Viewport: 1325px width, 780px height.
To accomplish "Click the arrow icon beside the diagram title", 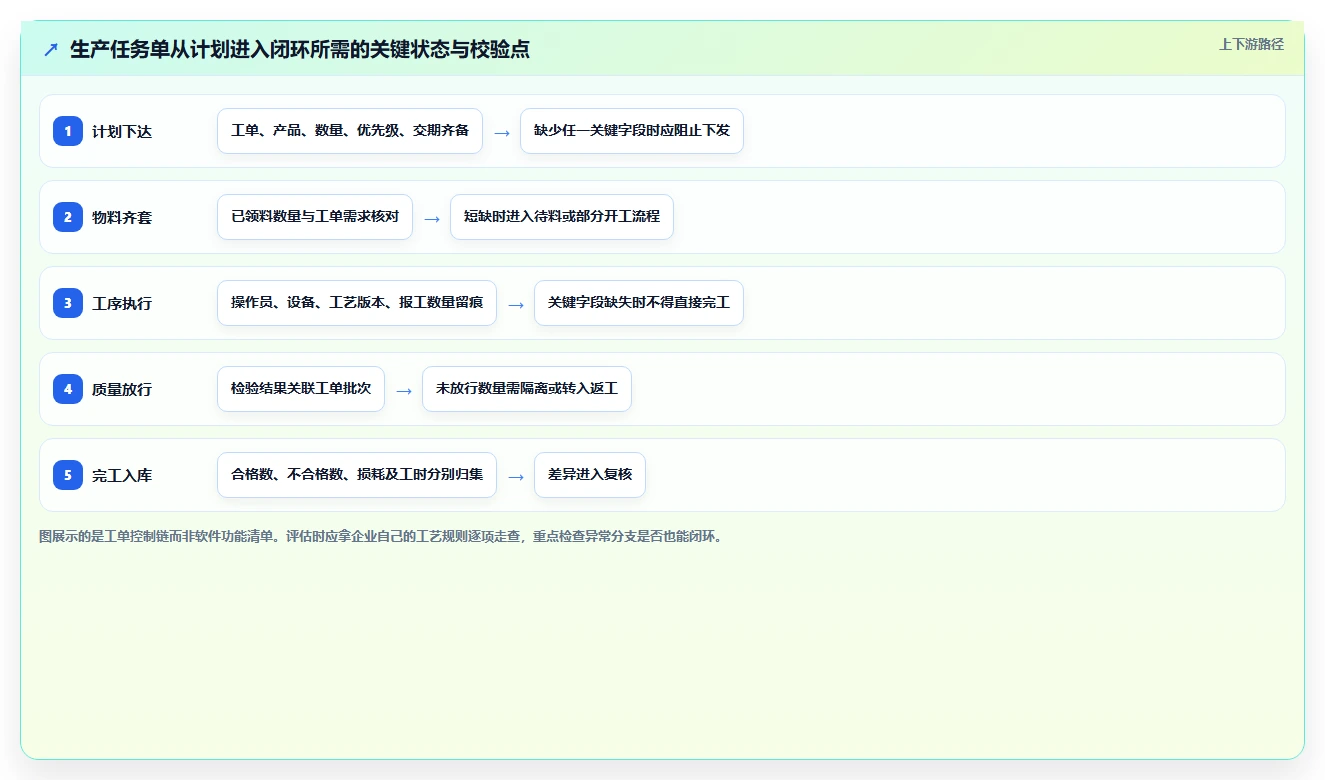I will tap(50, 49).
